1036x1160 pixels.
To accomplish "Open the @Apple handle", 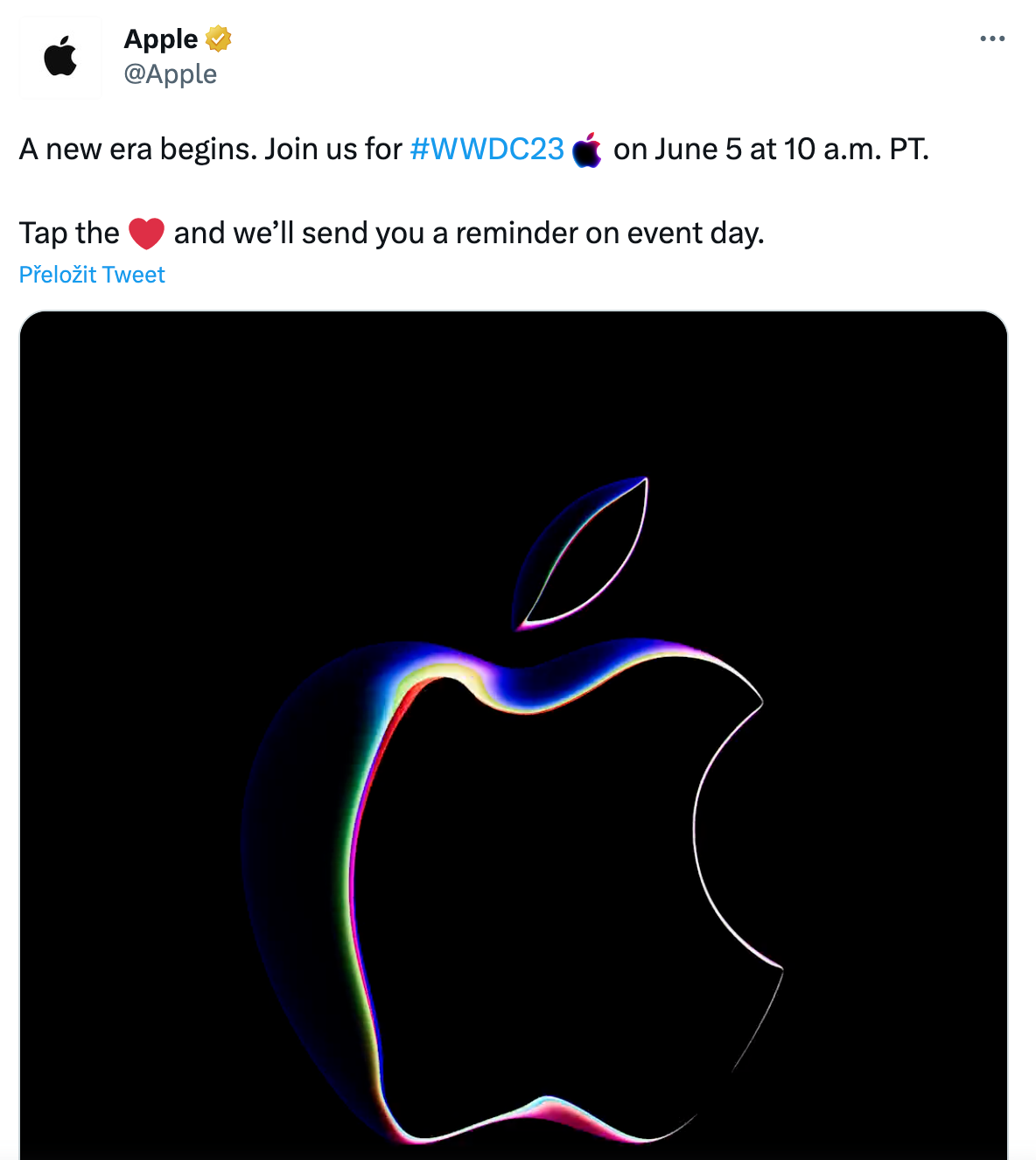I will [171, 74].
